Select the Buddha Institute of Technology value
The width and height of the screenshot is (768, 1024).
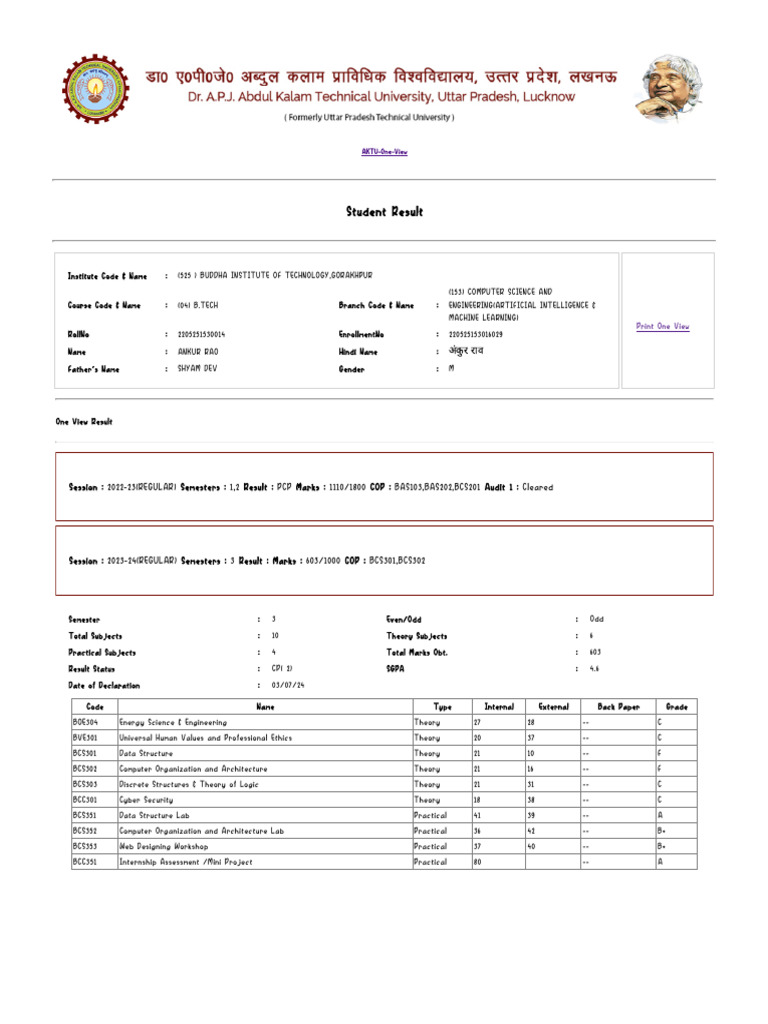coord(275,276)
